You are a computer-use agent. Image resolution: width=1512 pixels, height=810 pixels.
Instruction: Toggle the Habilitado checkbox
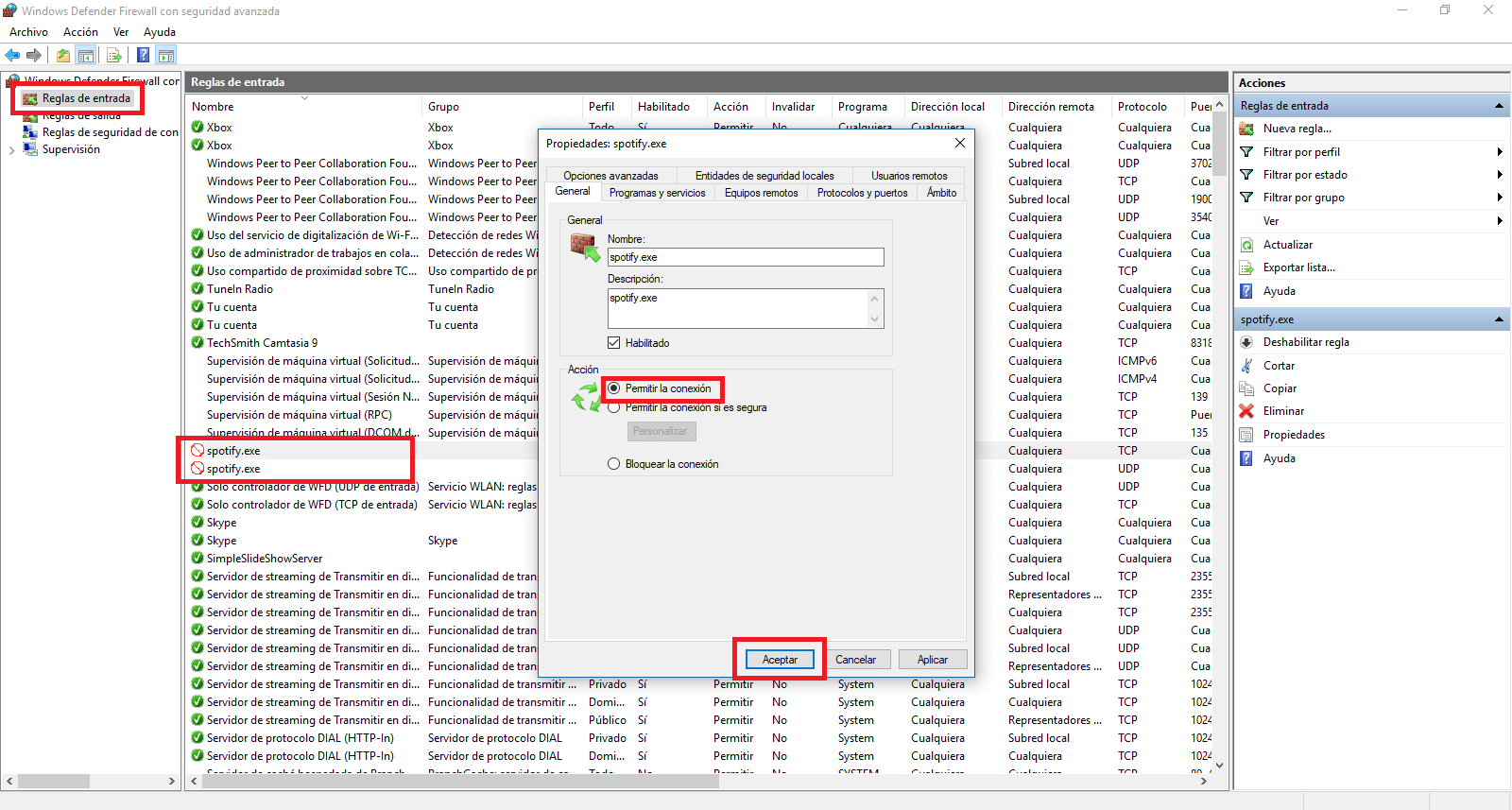point(614,343)
